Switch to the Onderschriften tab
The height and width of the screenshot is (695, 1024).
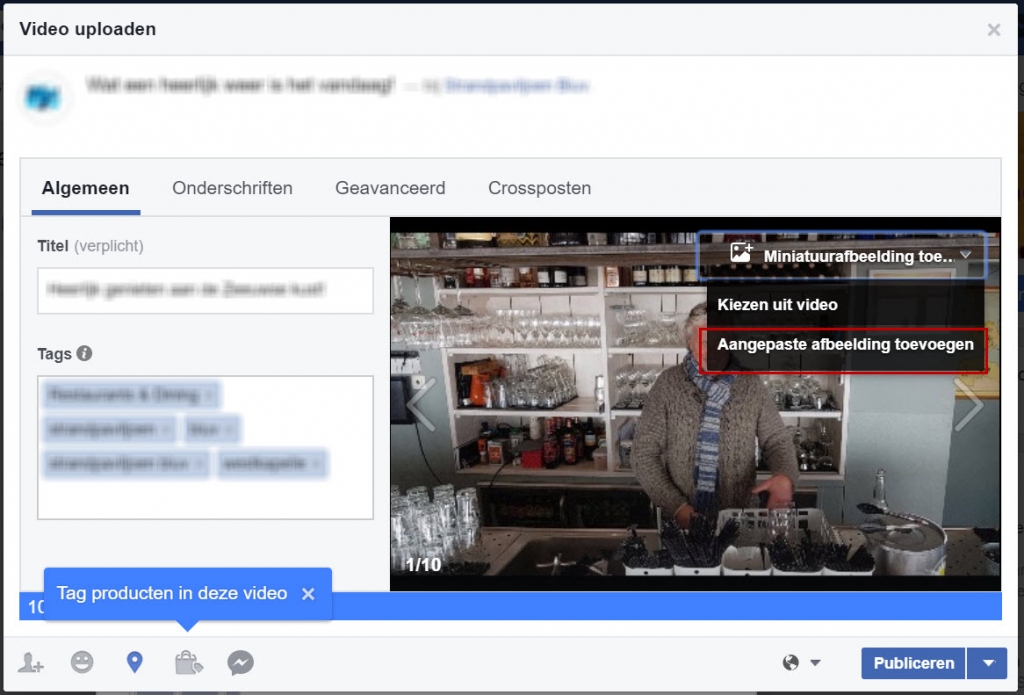tap(232, 188)
